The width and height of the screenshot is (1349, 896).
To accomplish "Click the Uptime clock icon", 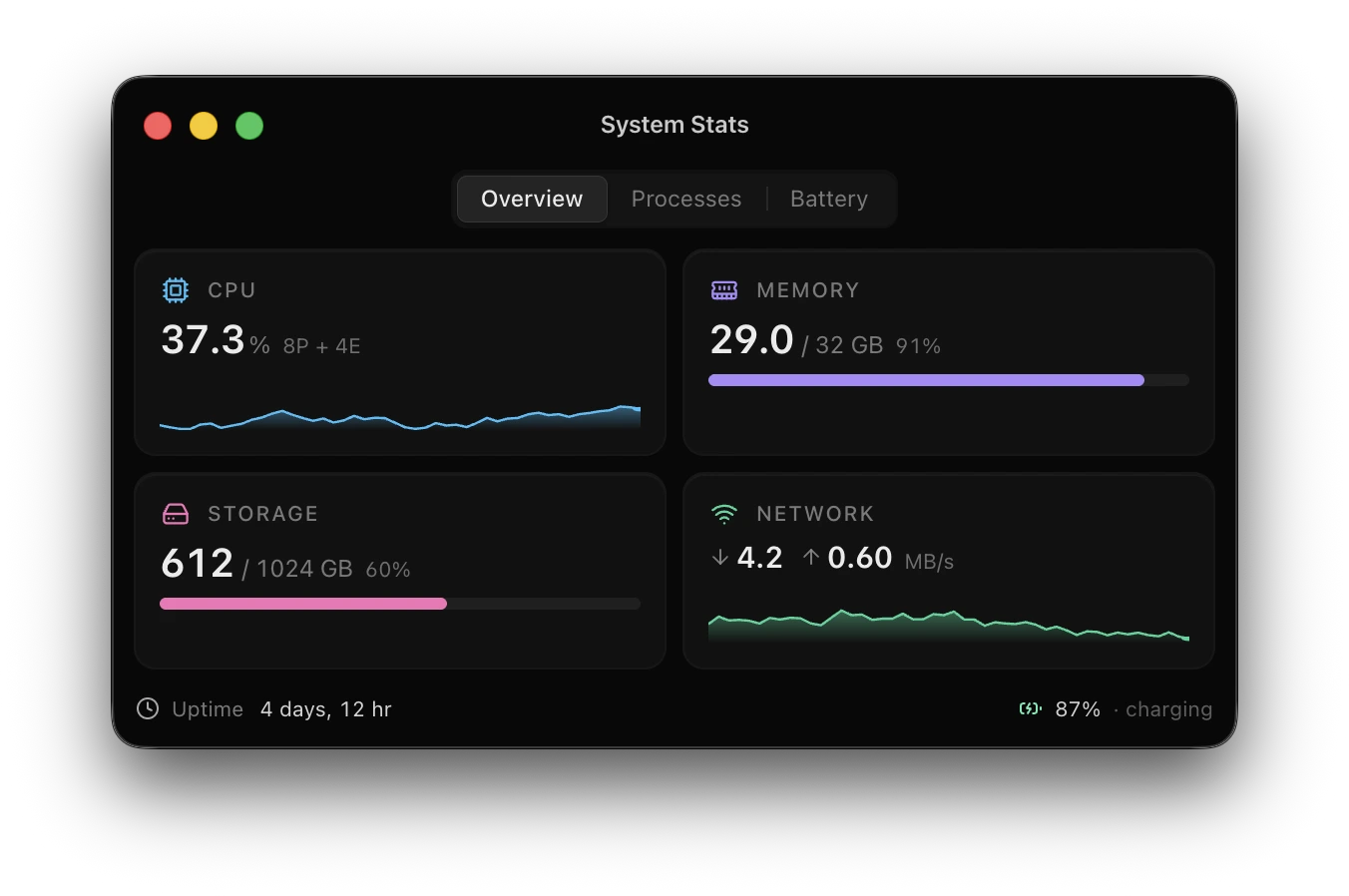I will (x=148, y=708).
